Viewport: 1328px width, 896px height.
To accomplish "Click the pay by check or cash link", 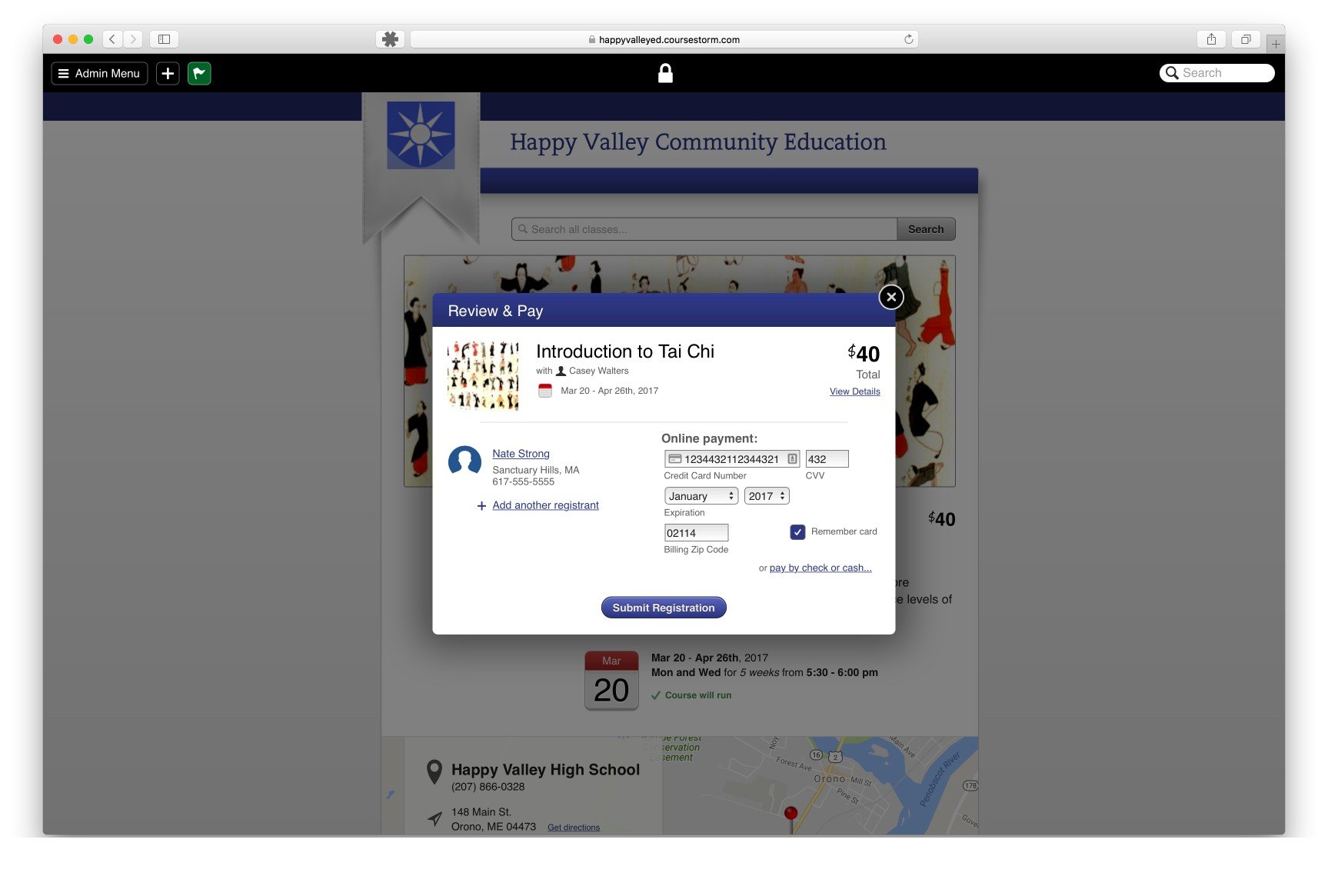I will [820, 568].
